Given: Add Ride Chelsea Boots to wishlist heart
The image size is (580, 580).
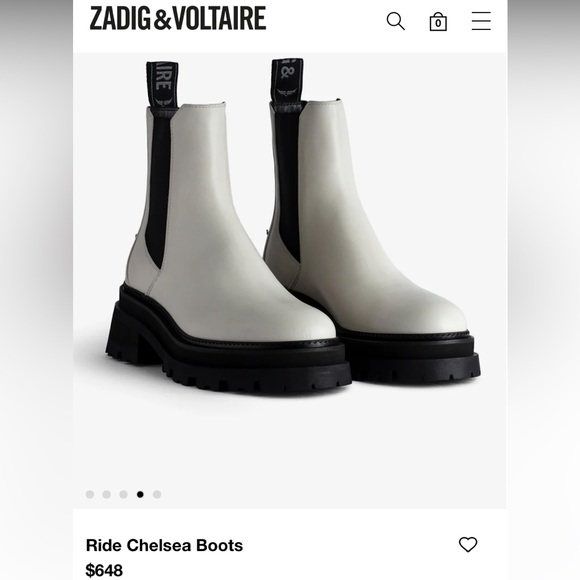Looking at the screenshot, I should [468, 544].
